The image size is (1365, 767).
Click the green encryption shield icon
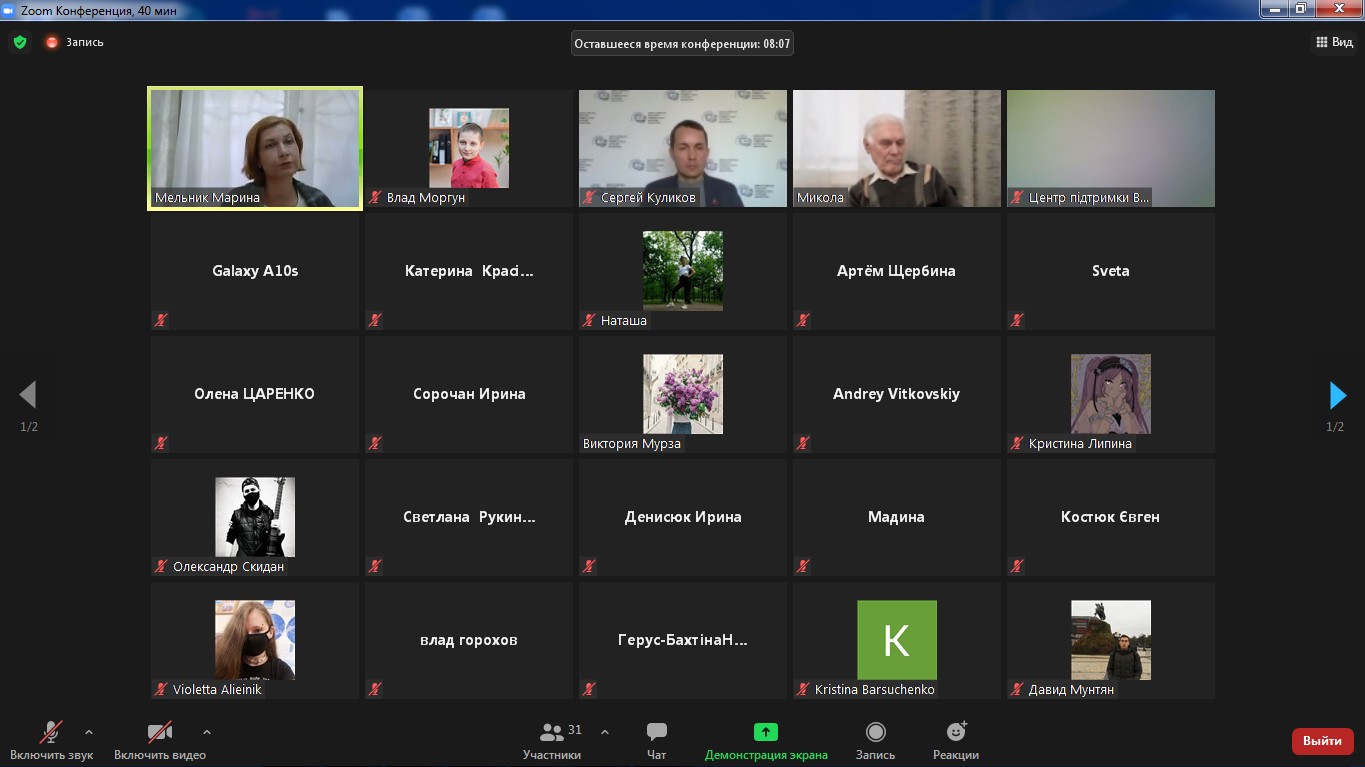[x=20, y=42]
